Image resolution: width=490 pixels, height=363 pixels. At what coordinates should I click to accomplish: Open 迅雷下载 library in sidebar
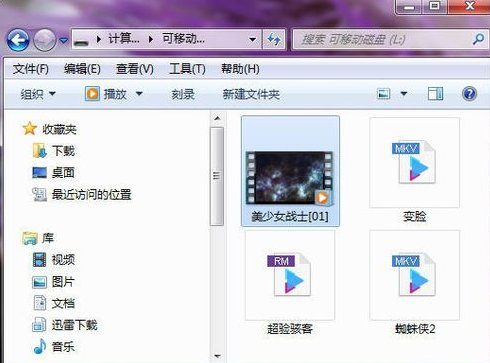tap(65, 325)
